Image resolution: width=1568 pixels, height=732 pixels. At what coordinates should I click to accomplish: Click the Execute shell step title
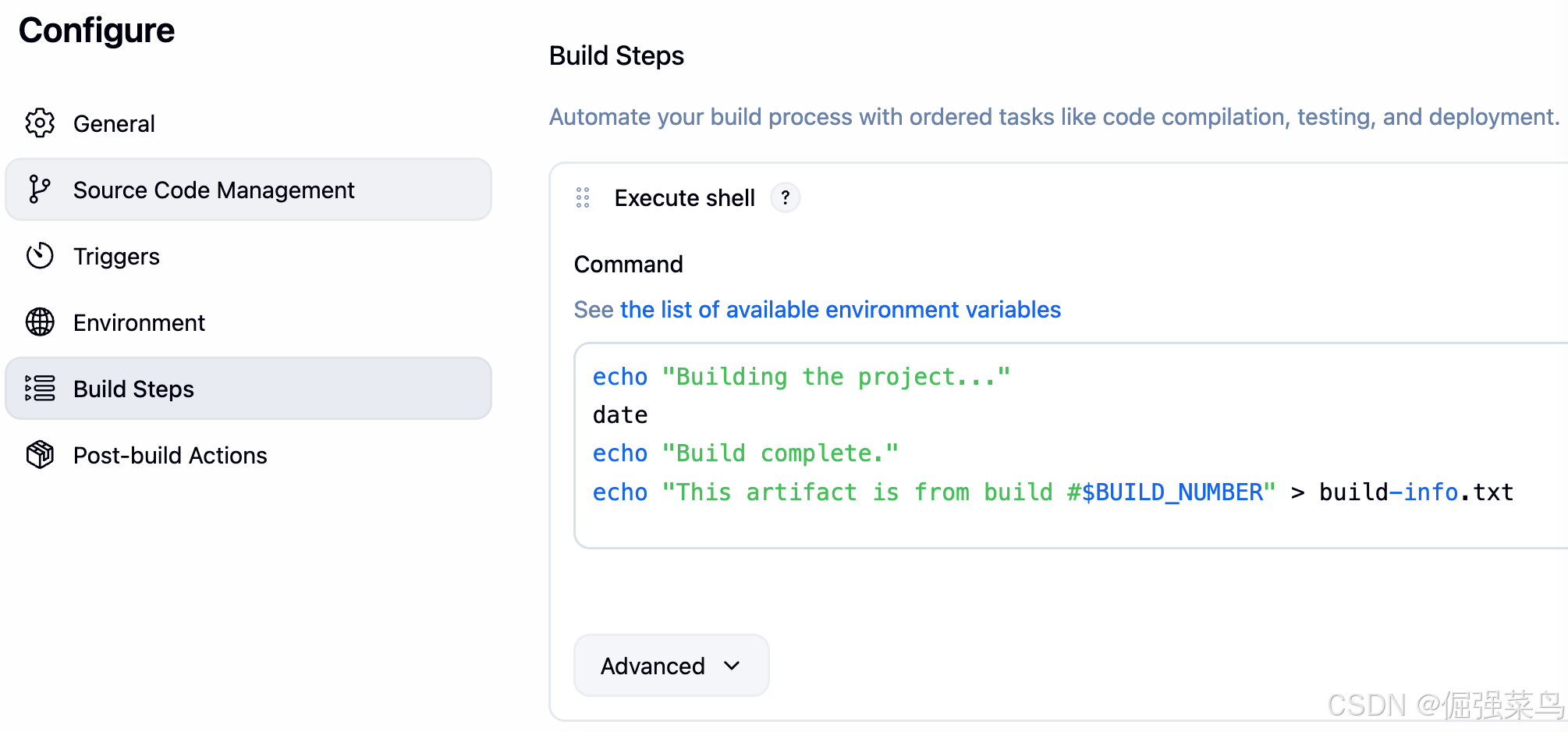(684, 197)
